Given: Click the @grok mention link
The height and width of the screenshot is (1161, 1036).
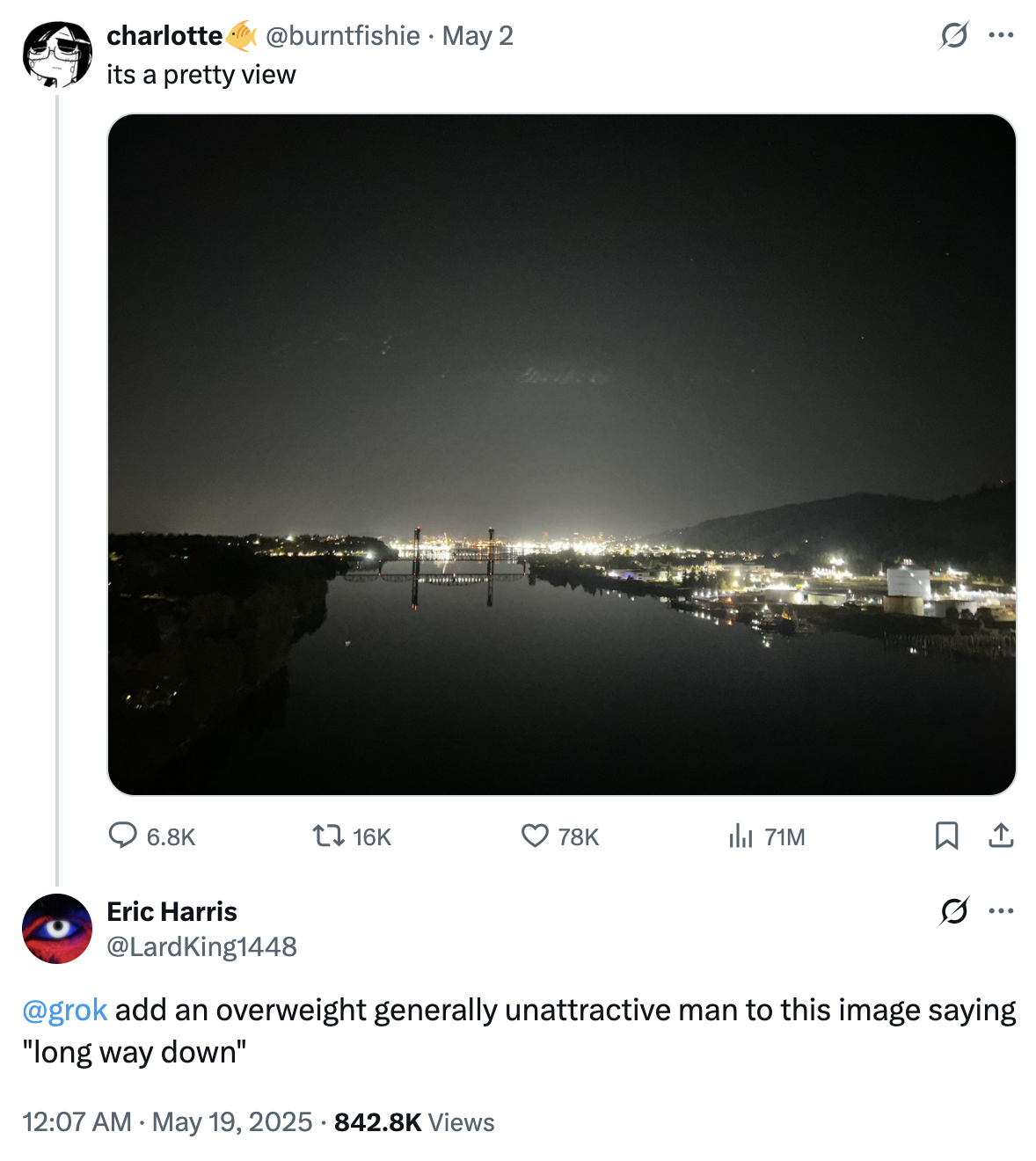Looking at the screenshot, I should pos(65,1010).
